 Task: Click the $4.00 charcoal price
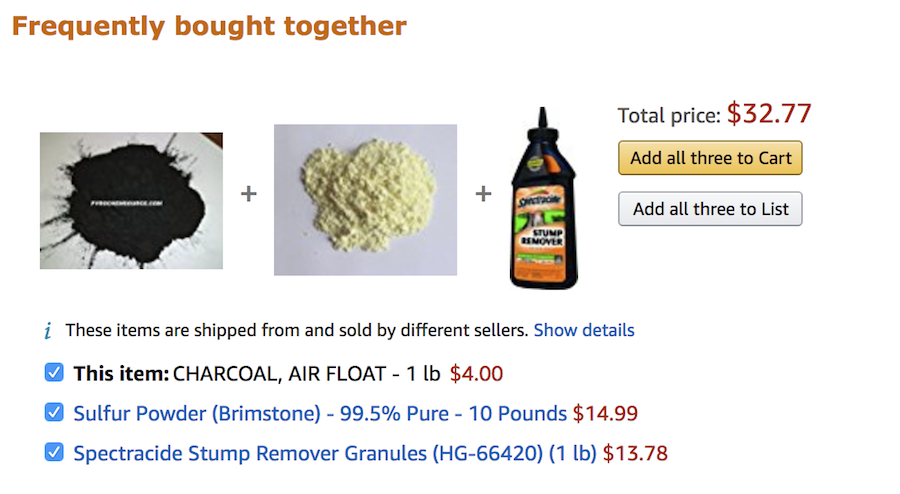pos(476,374)
